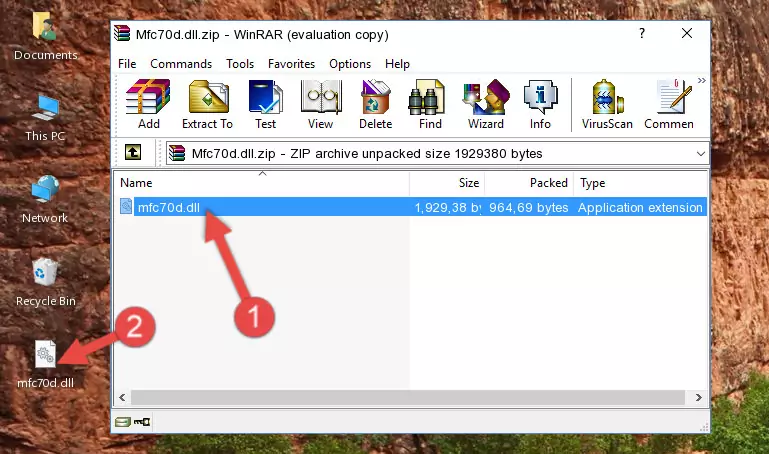Click the horizontal scrollbar left arrow

pos(123,398)
